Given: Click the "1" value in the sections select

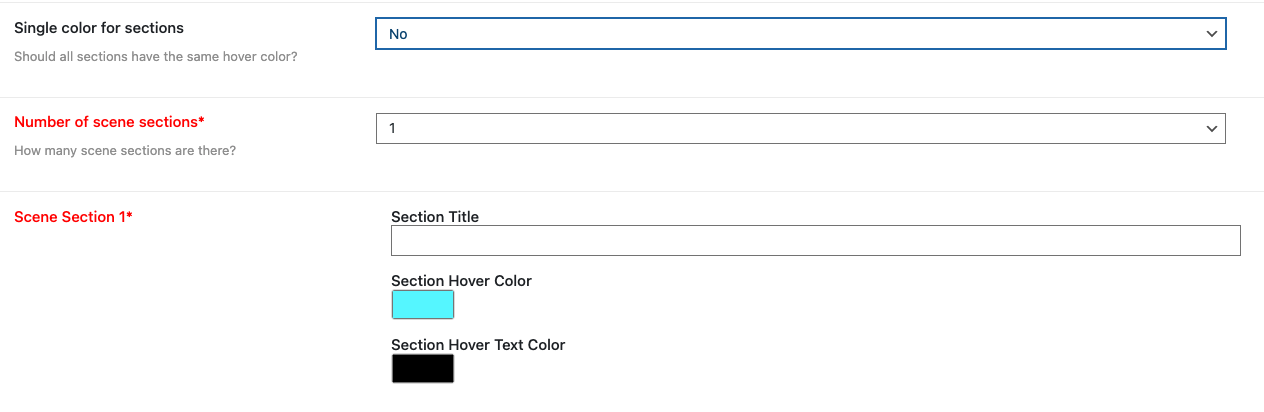Looking at the screenshot, I should coord(393,129).
